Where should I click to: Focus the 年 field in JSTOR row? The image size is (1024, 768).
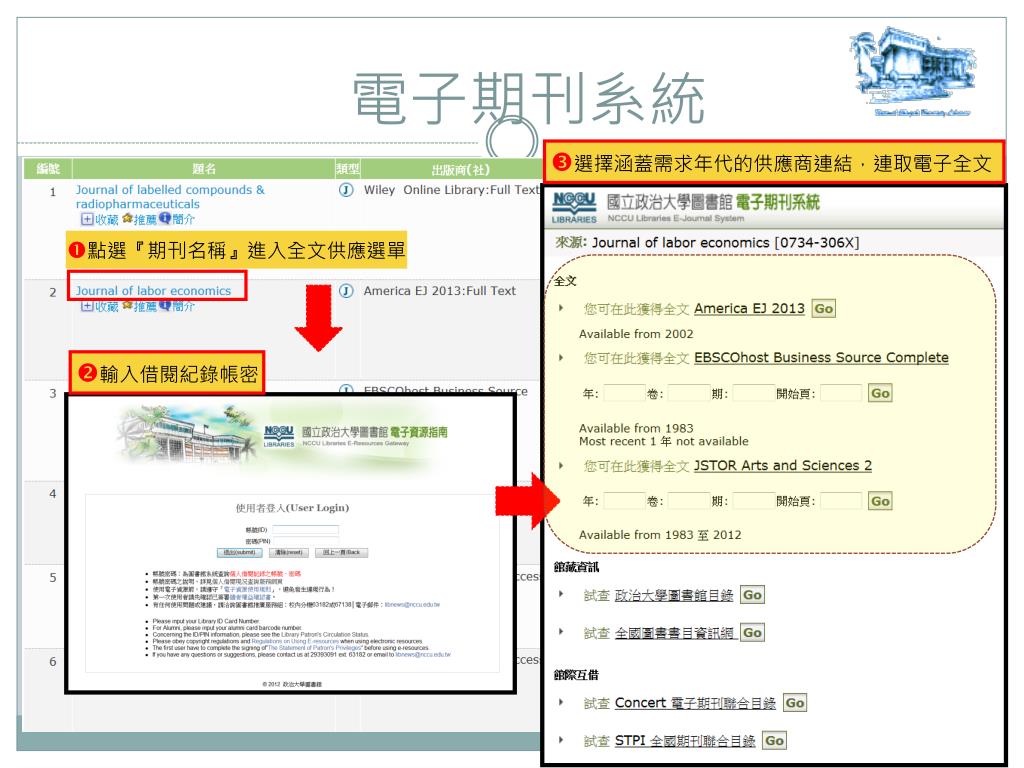click(624, 502)
